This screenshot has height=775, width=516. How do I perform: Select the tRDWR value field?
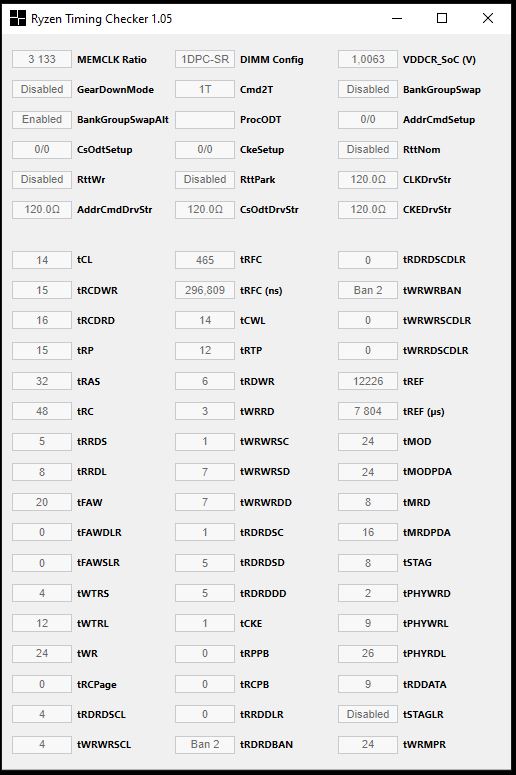pyautogui.click(x=205, y=381)
